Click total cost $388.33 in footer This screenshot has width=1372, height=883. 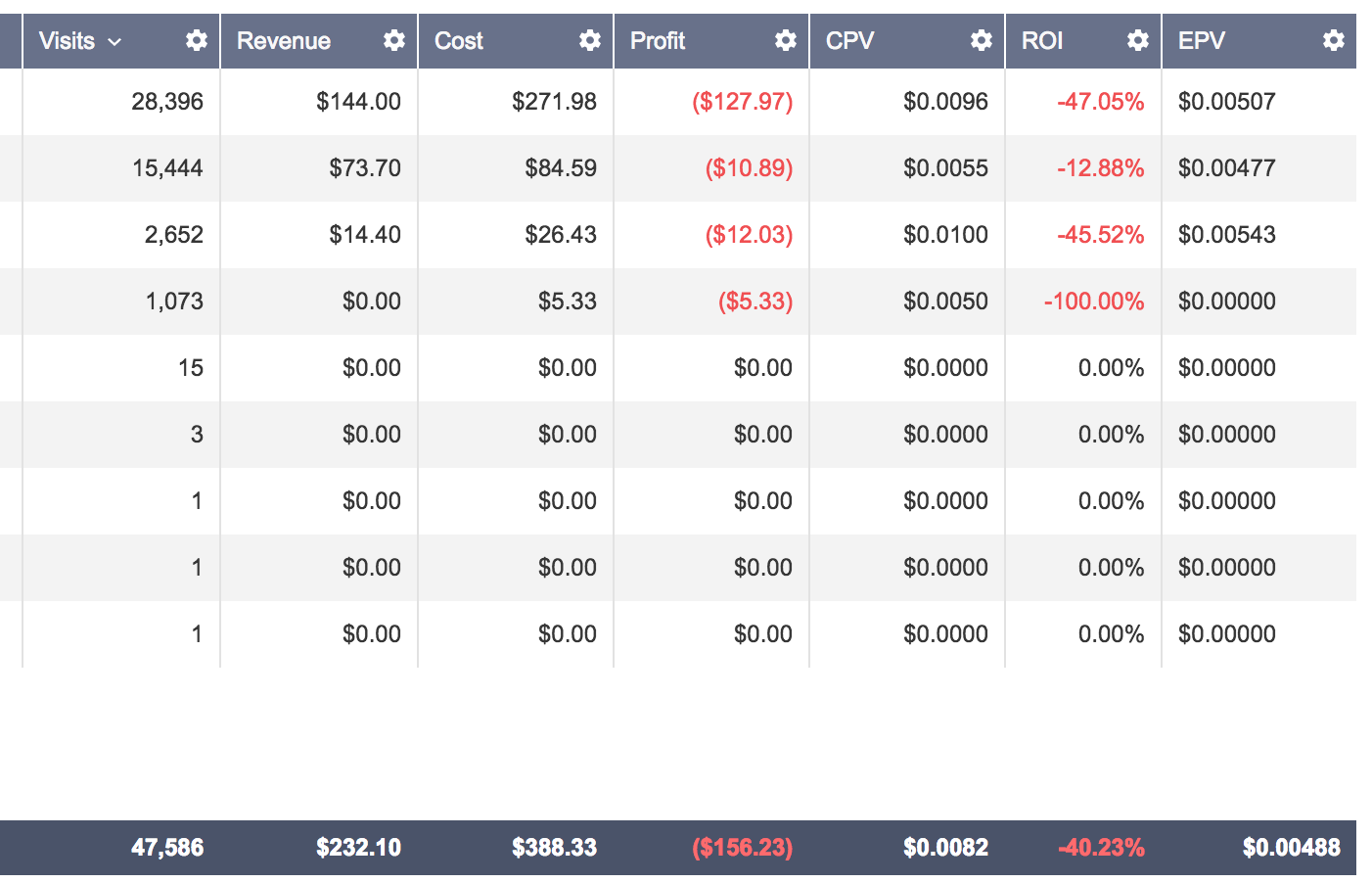coord(554,848)
